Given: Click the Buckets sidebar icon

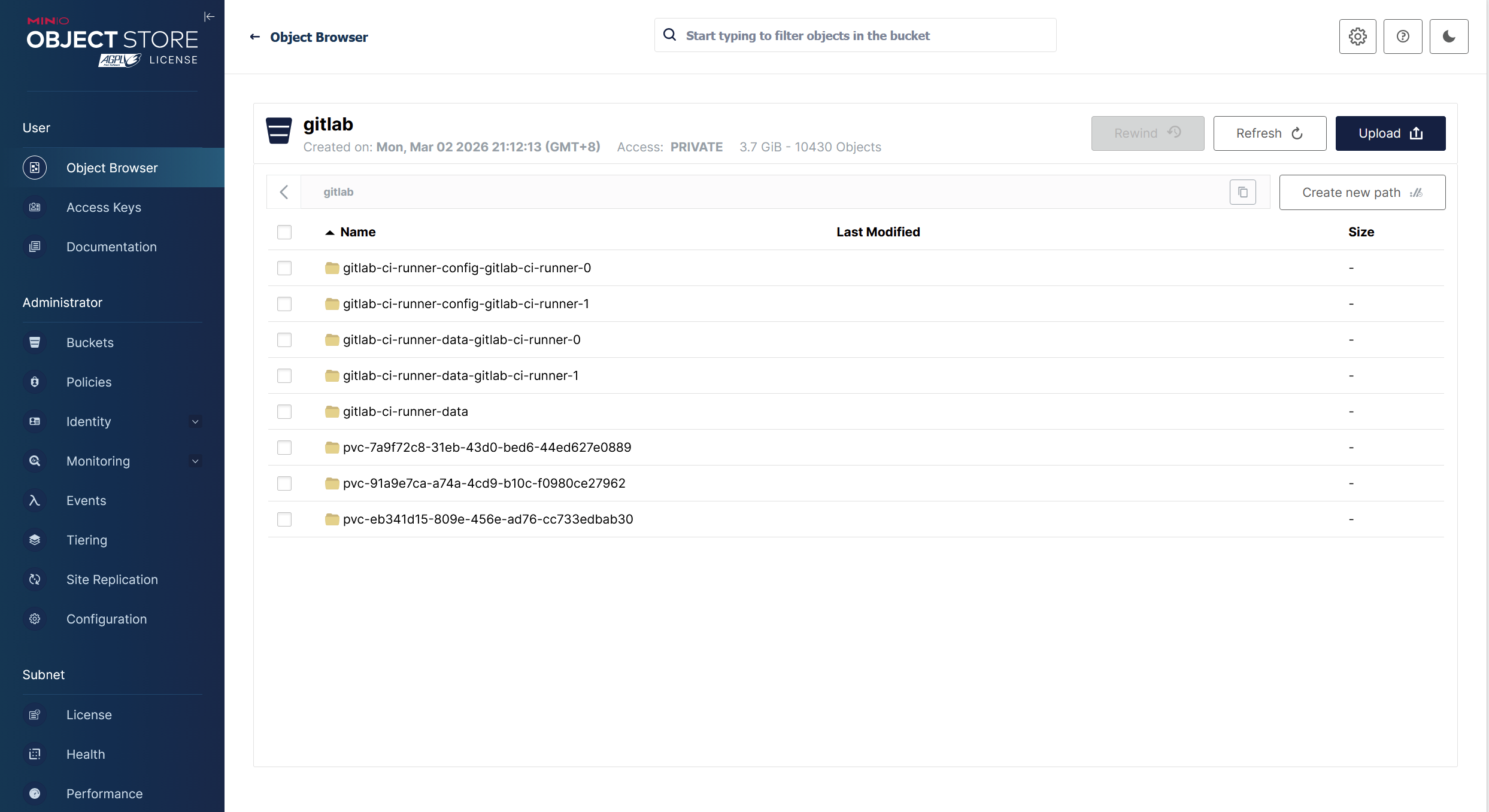Looking at the screenshot, I should click(35, 342).
